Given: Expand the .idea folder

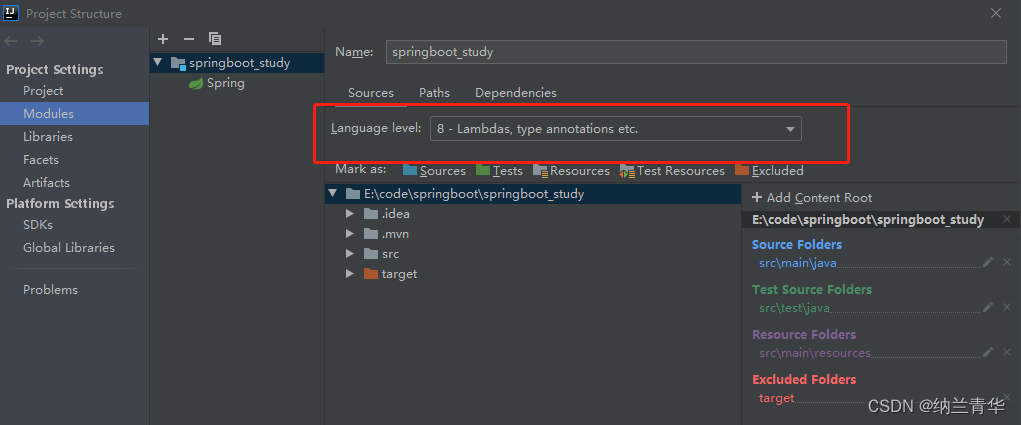Looking at the screenshot, I should point(350,213).
